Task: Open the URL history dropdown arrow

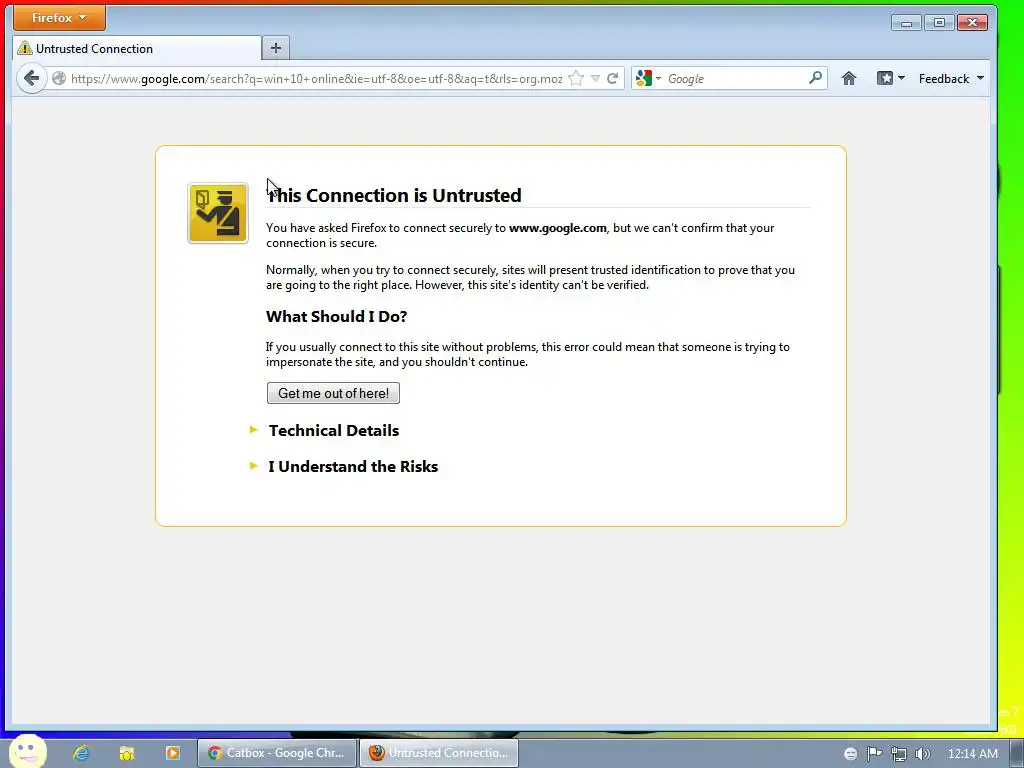Action: pos(595,78)
